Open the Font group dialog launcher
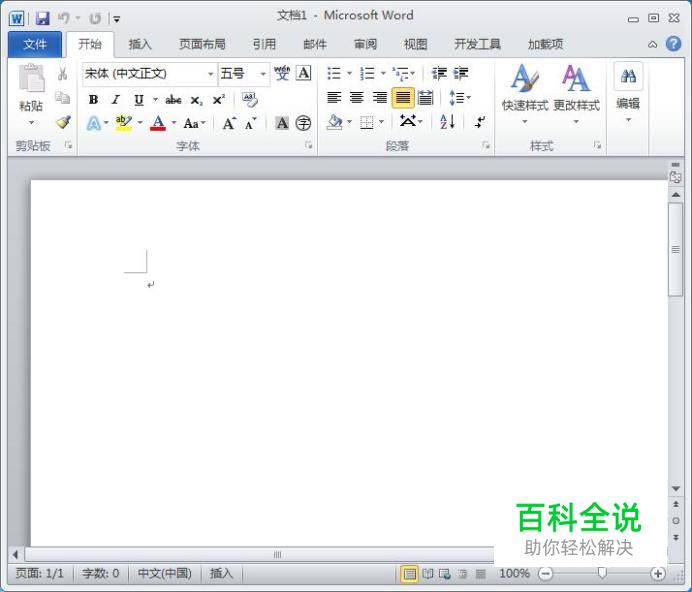The width and height of the screenshot is (692, 592). point(308,145)
